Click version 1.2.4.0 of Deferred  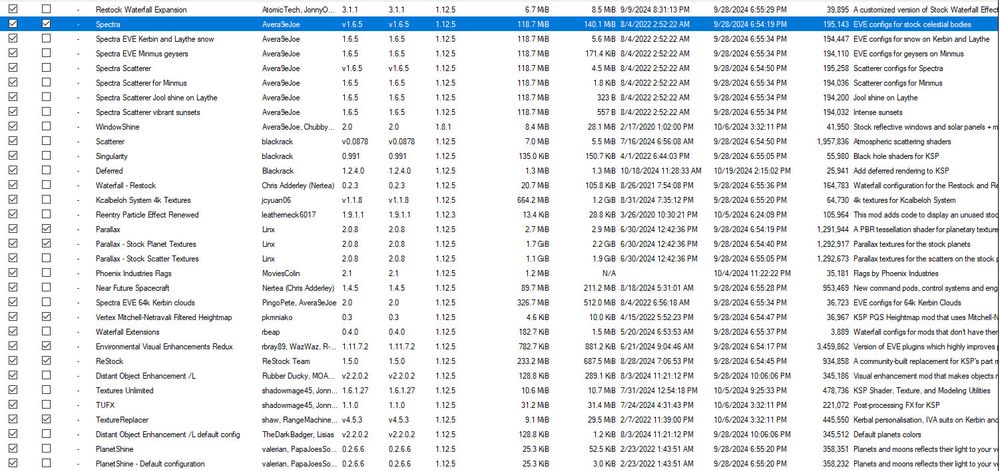point(354,171)
